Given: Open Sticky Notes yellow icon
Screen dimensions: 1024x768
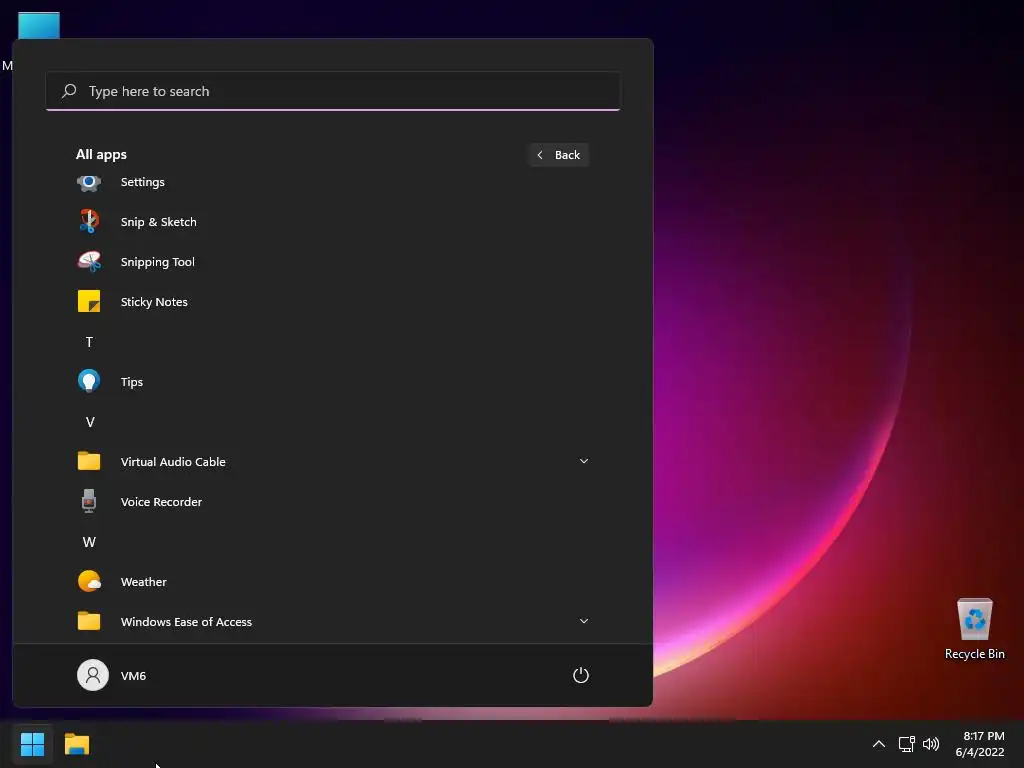Looking at the screenshot, I should coord(89,301).
